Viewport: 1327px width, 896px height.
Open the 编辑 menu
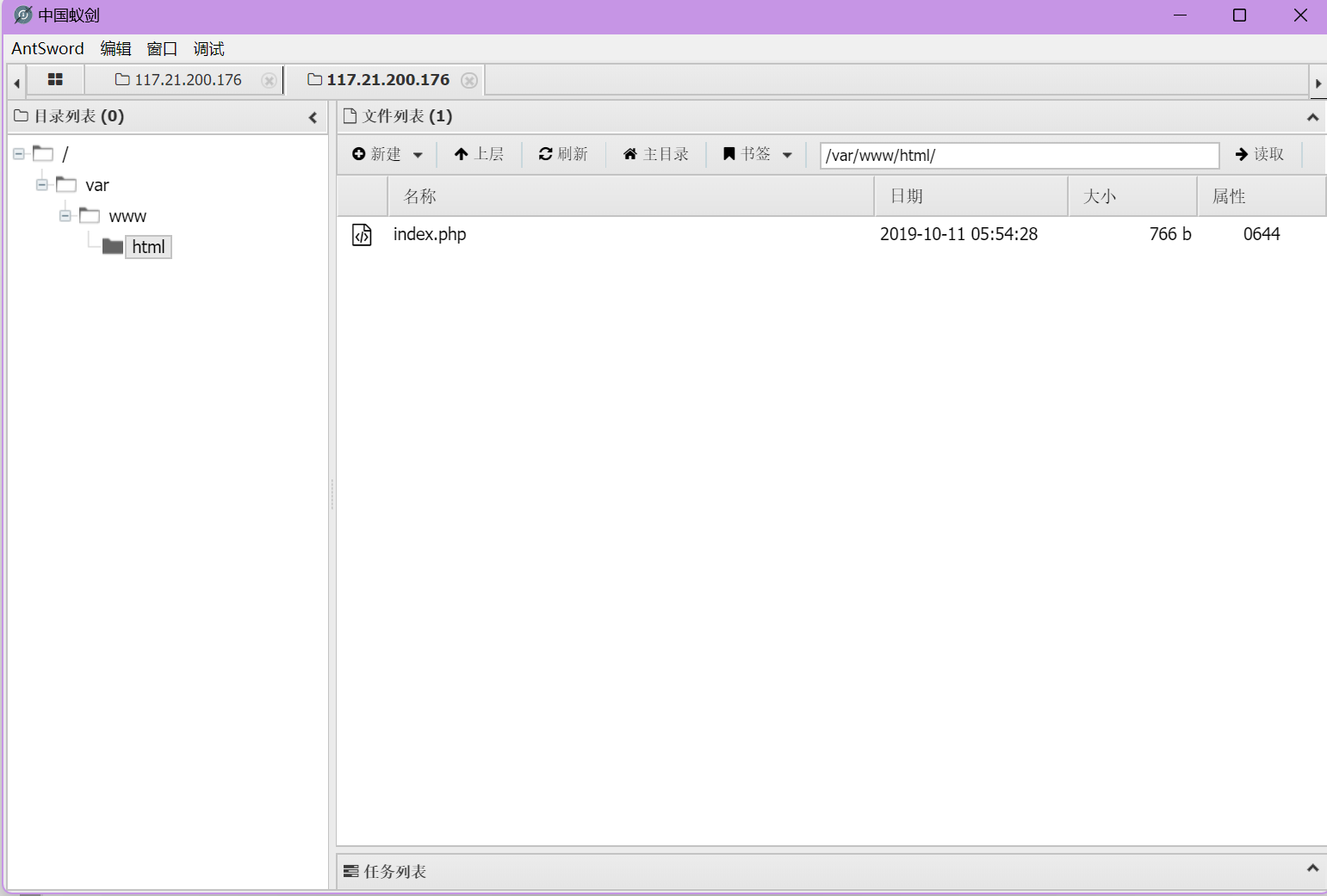115,49
